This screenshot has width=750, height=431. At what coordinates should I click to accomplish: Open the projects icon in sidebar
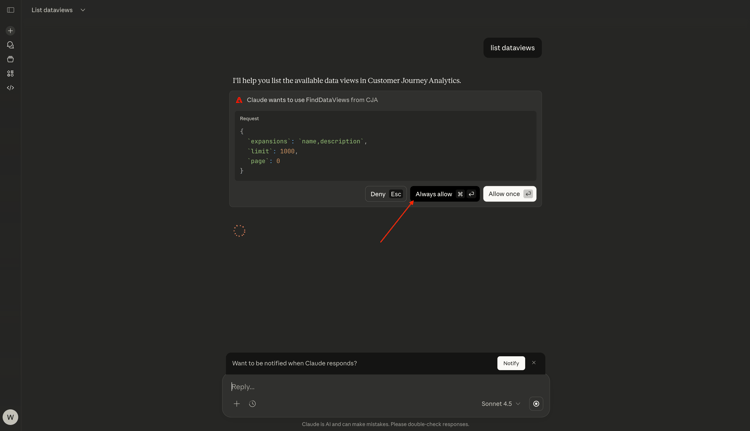pos(11,59)
